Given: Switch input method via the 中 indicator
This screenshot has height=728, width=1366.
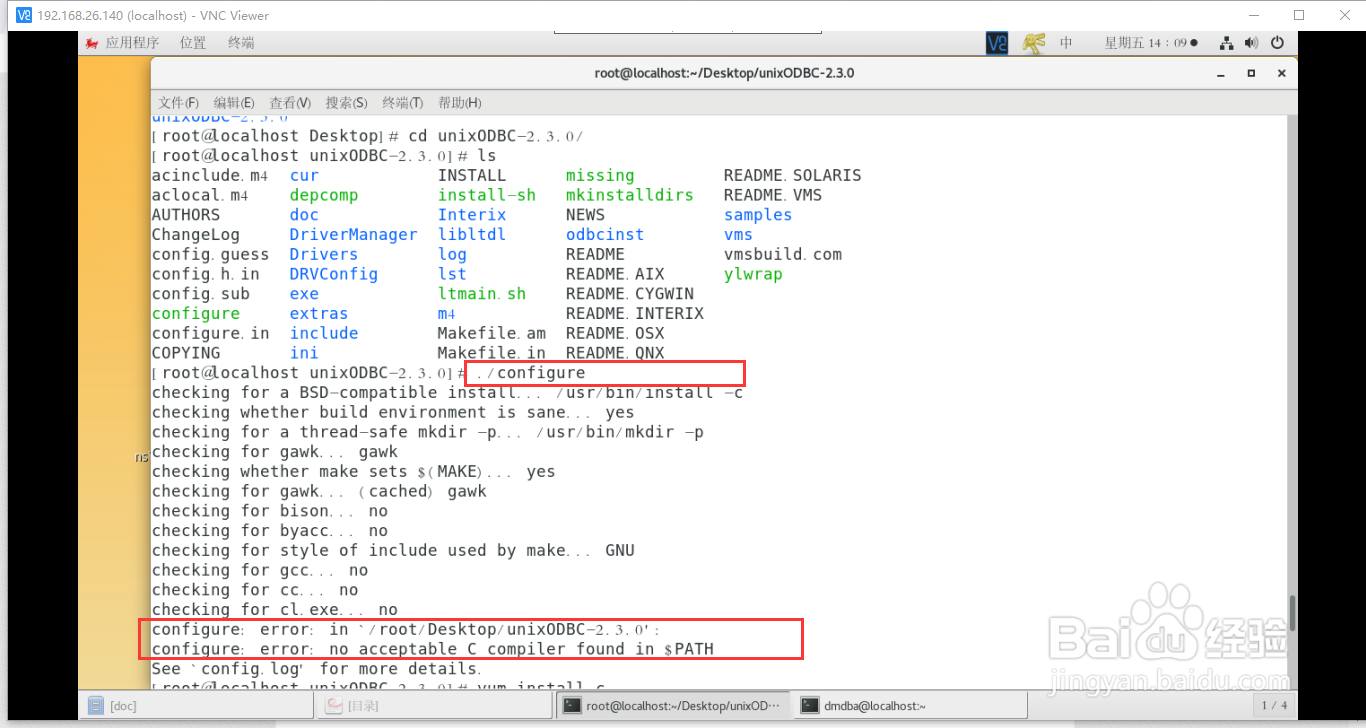Looking at the screenshot, I should [x=1066, y=43].
